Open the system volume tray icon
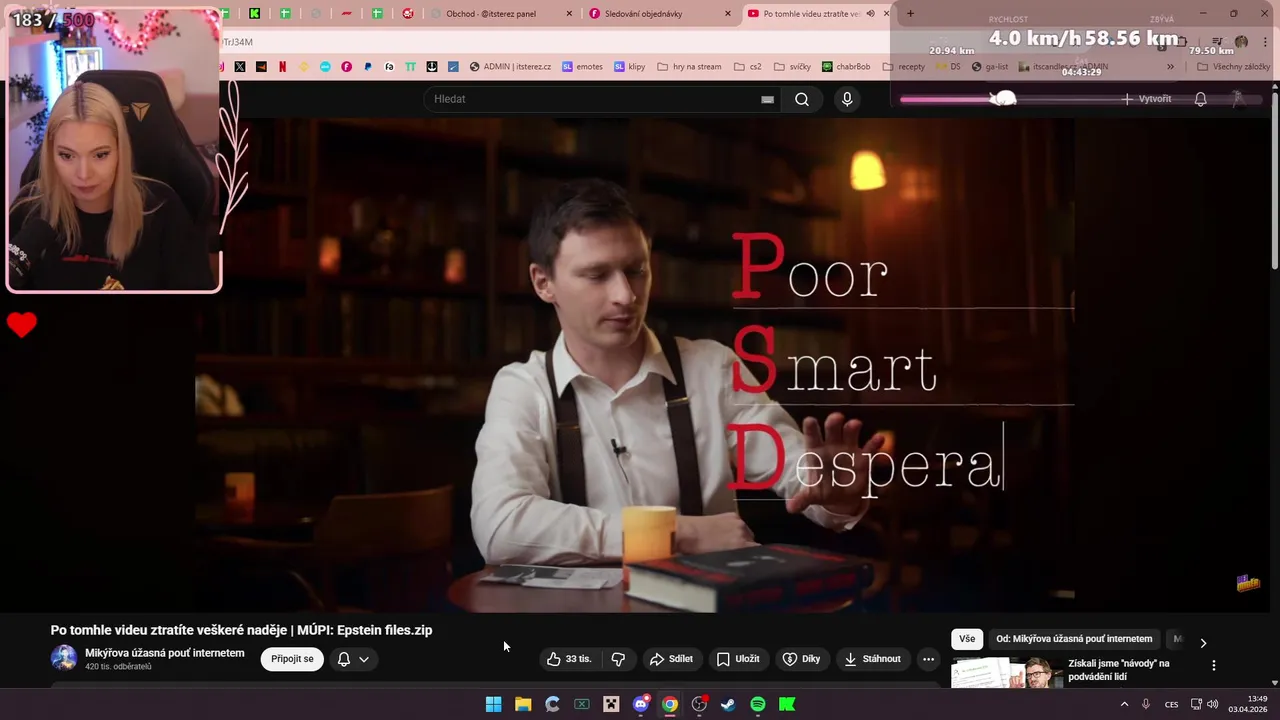This screenshot has width=1280, height=720. tap(1212, 704)
